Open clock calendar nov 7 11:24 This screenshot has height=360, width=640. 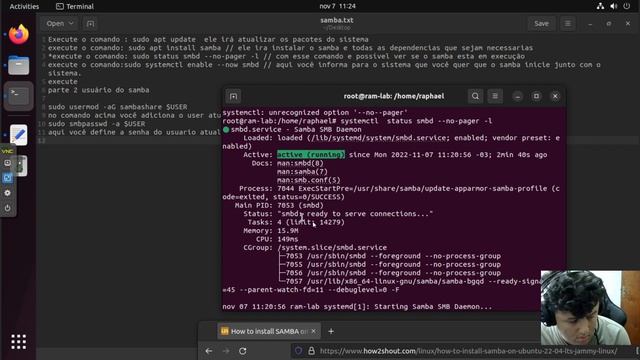[x=338, y=6]
